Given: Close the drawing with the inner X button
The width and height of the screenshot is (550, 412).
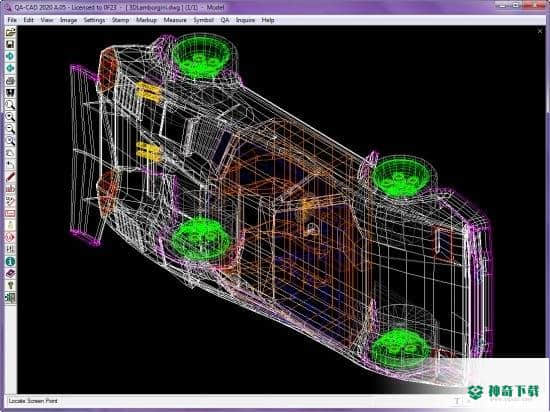Looking at the screenshot, I should (x=540, y=31).
